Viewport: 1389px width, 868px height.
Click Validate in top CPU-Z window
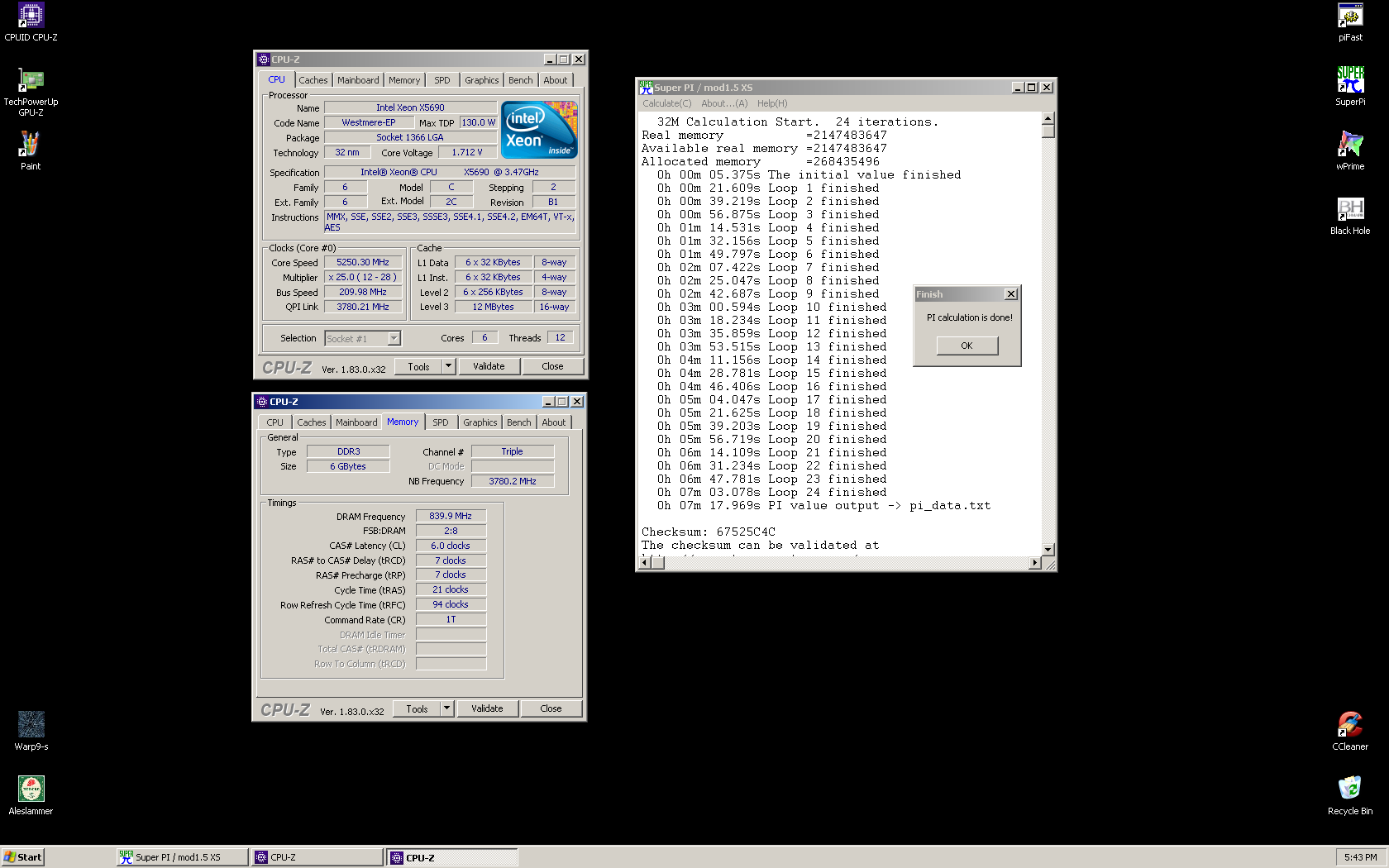489,366
